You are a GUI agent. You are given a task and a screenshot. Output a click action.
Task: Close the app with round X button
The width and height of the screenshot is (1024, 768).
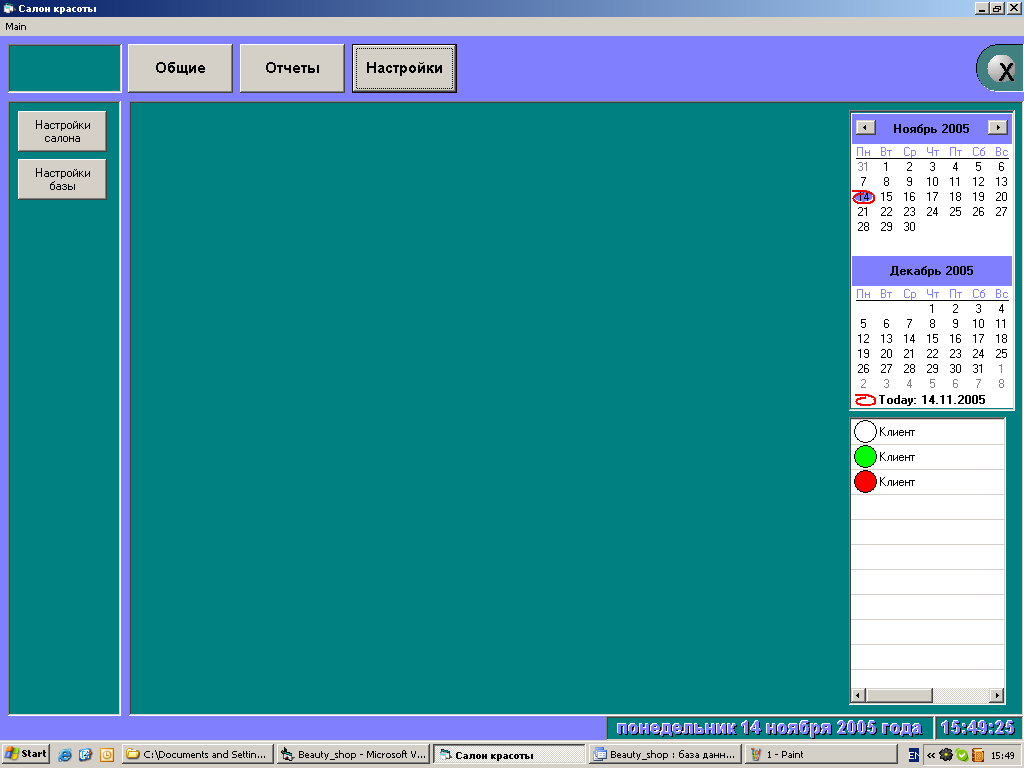pos(1000,69)
